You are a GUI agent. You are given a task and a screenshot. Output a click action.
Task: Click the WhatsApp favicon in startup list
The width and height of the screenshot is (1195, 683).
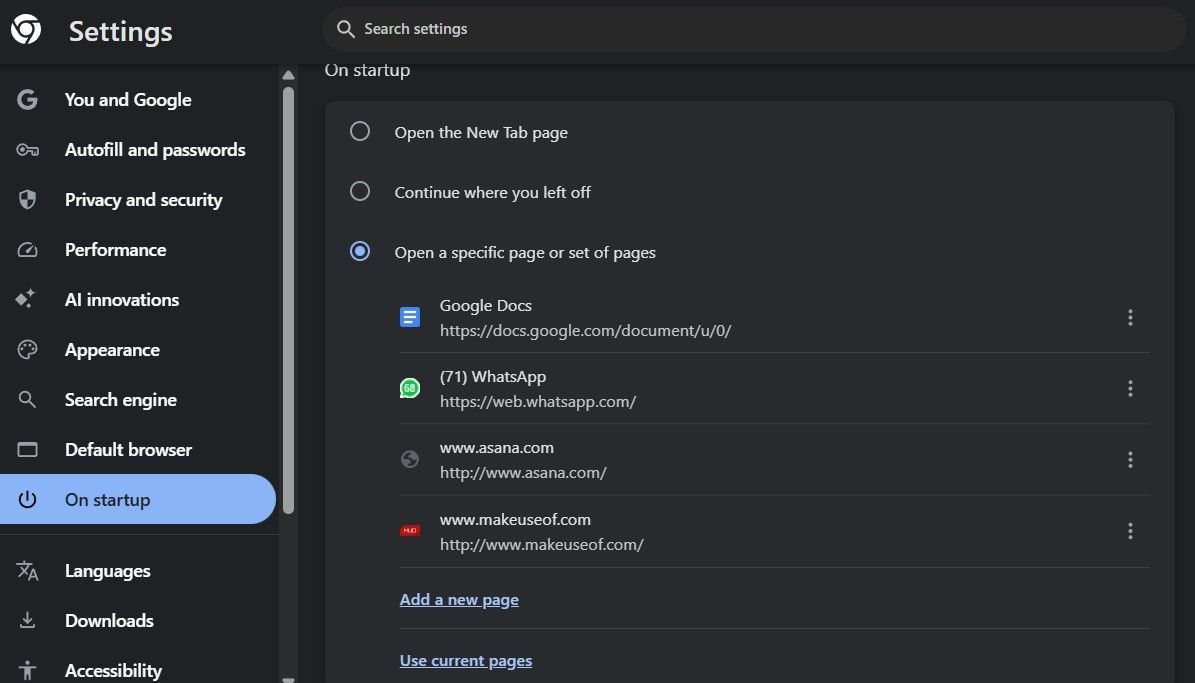[x=409, y=388]
